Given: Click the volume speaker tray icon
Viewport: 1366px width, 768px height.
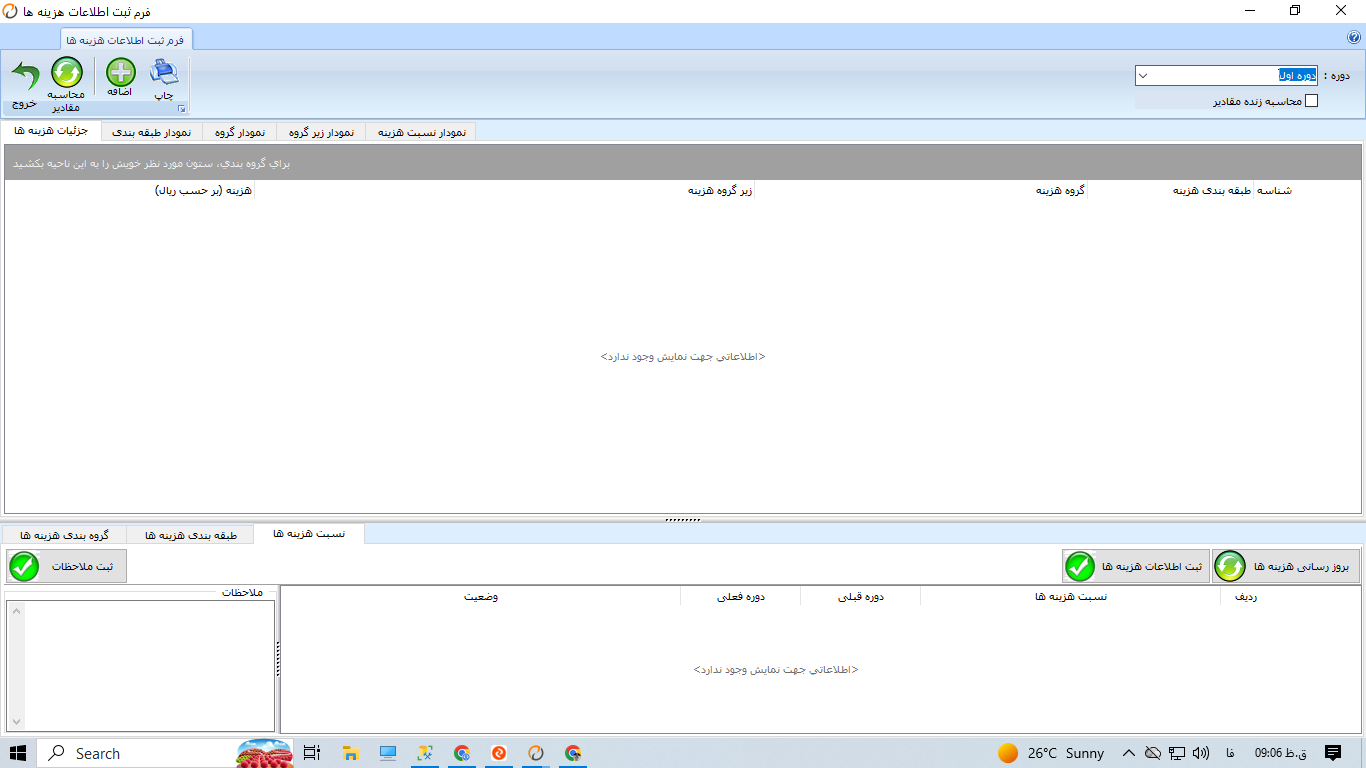Looking at the screenshot, I should tap(1201, 753).
